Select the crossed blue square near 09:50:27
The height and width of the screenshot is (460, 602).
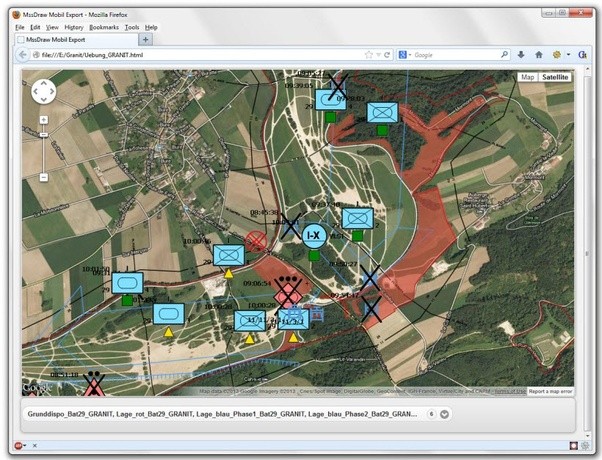click(370, 278)
